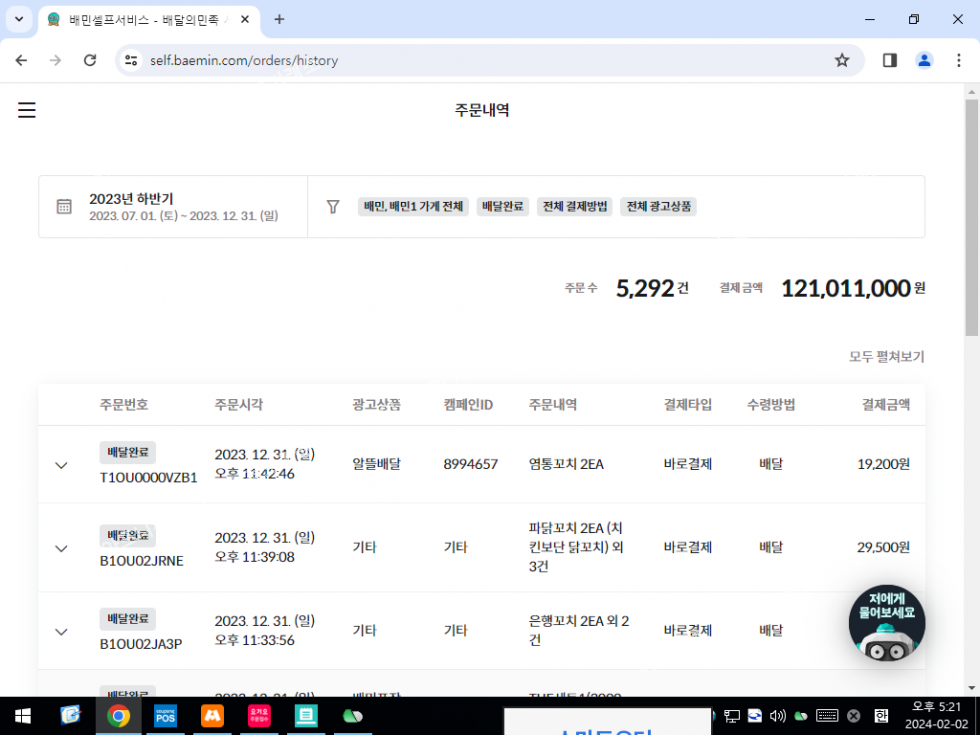Open the Coupang POS app in the taskbar
Image resolution: width=980 pixels, height=735 pixels.
165,716
